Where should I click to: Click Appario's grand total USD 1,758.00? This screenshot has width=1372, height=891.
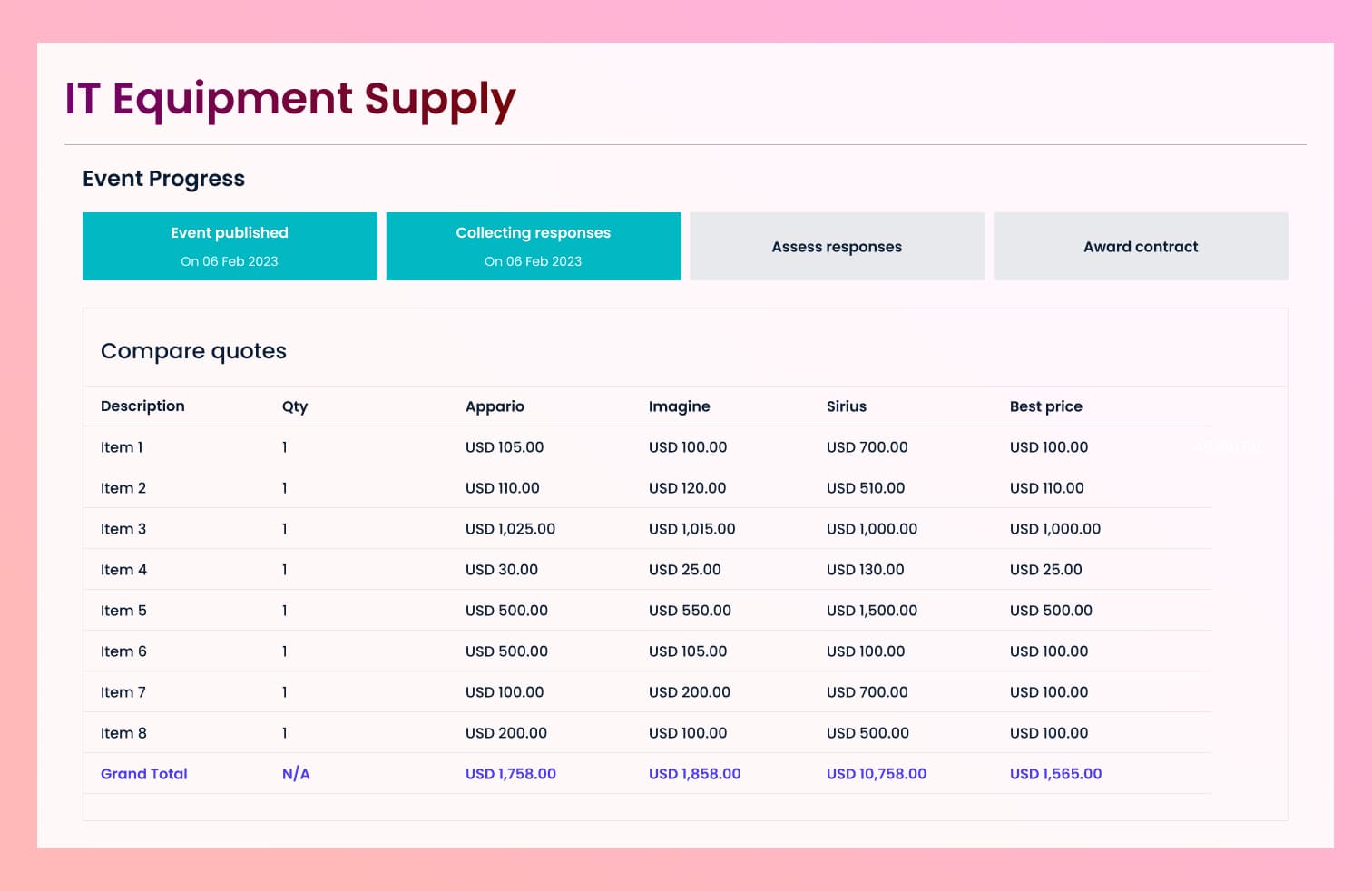point(510,774)
